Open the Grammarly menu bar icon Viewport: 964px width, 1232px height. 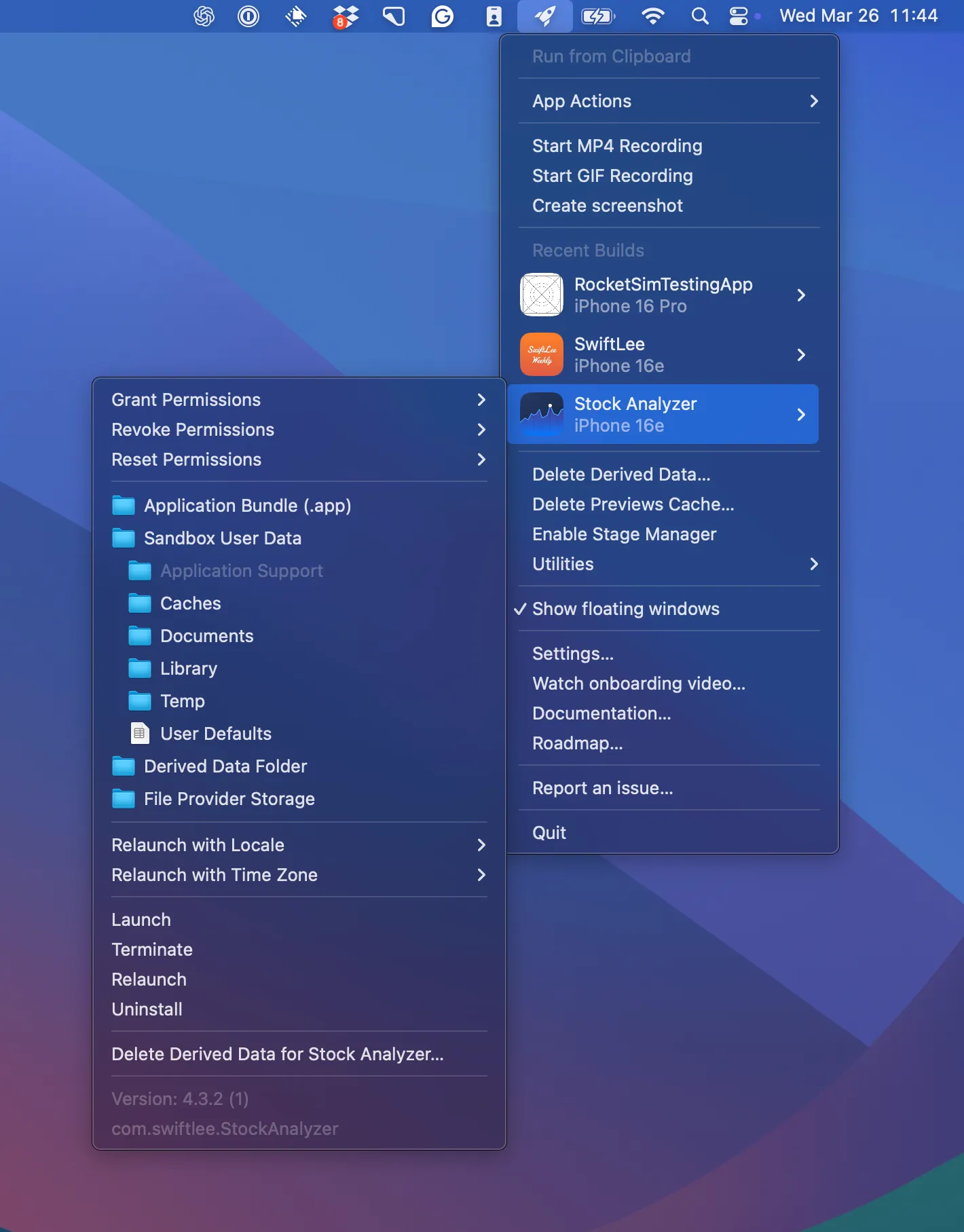pos(443,16)
